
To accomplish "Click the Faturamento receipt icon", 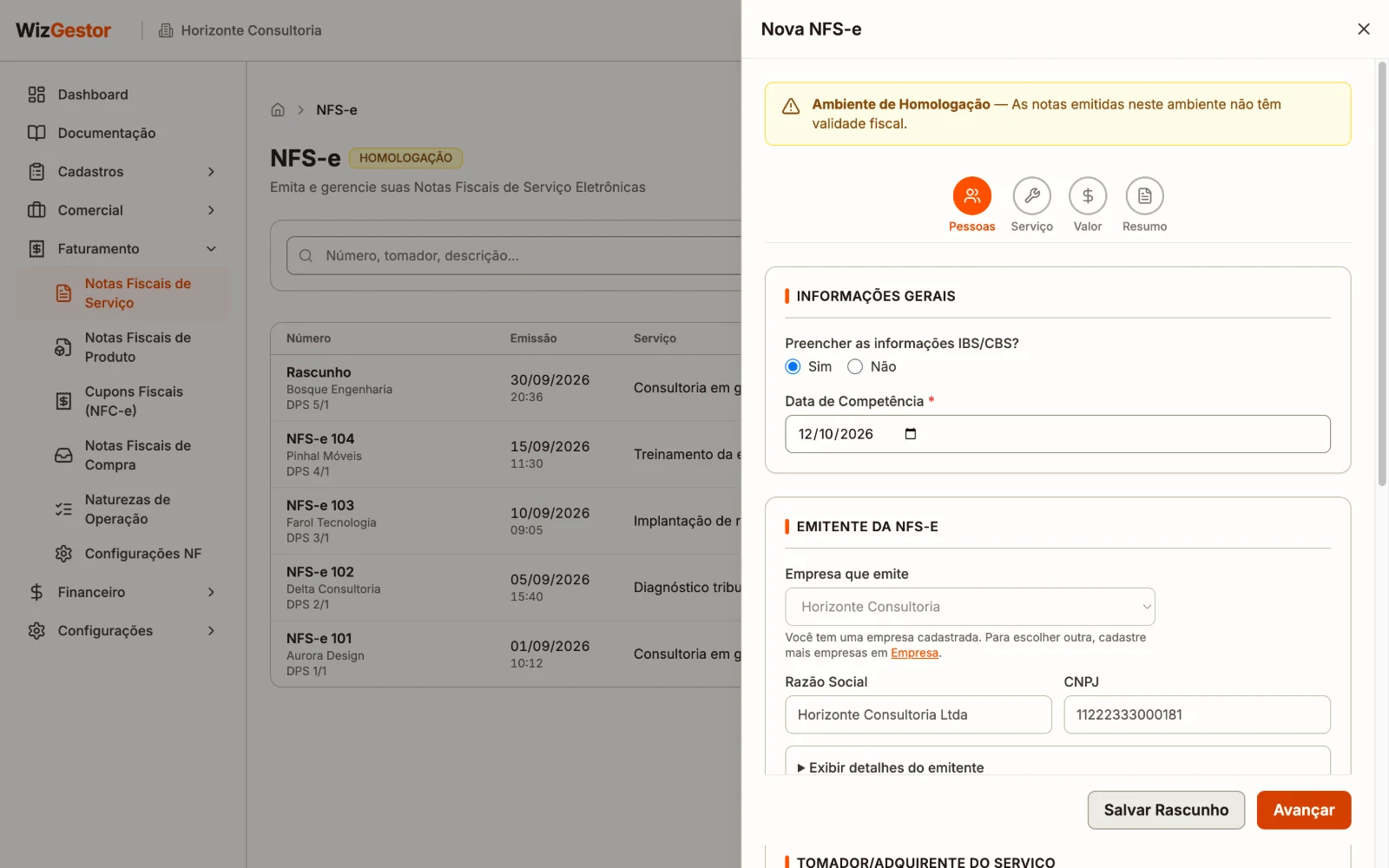I will click(x=36, y=249).
